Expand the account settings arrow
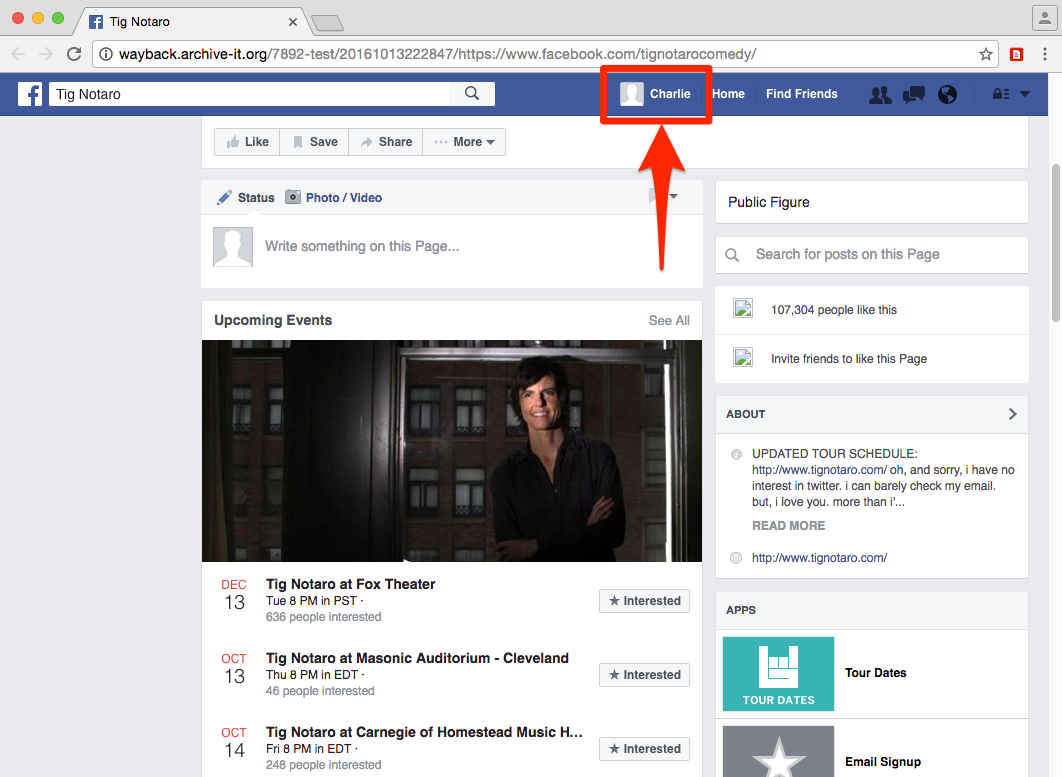The image size is (1062, 777). (x=1025, y=94)
